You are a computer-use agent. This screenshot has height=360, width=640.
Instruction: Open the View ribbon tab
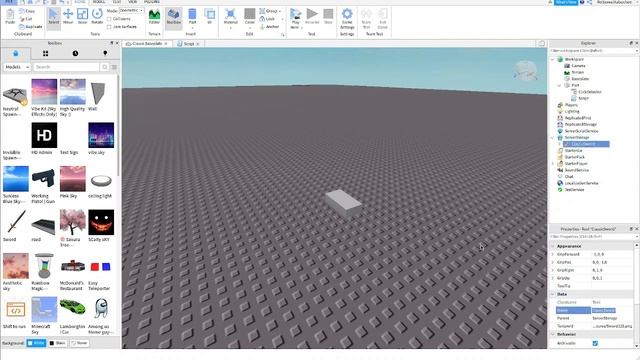click(133, 2)
